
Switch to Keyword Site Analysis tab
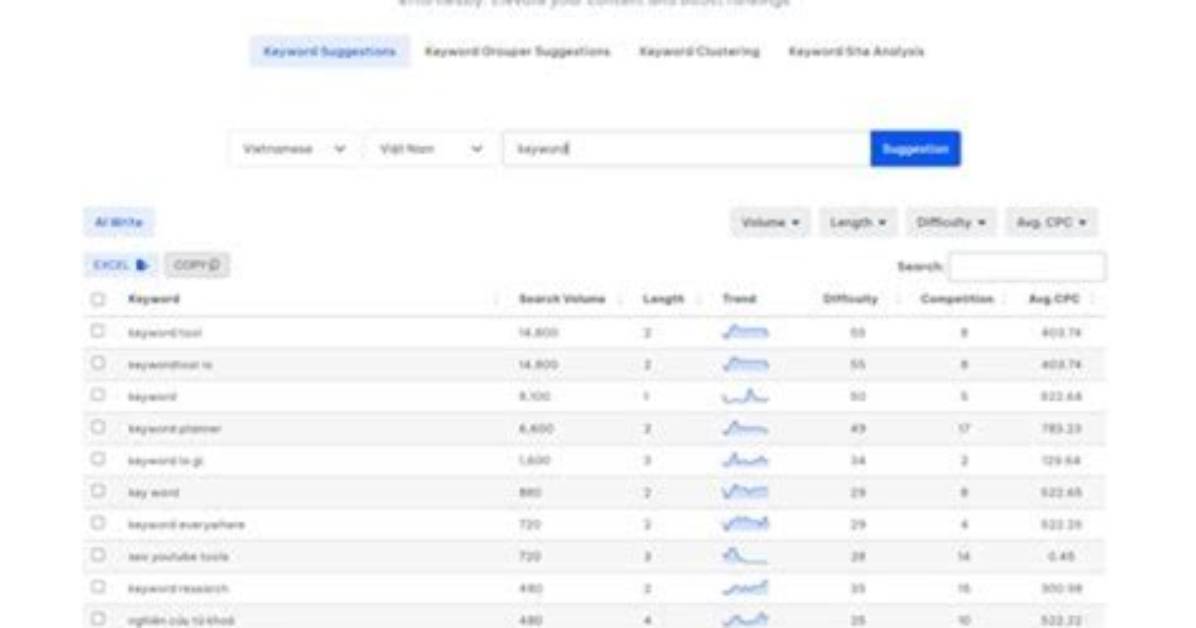point(856,51)
